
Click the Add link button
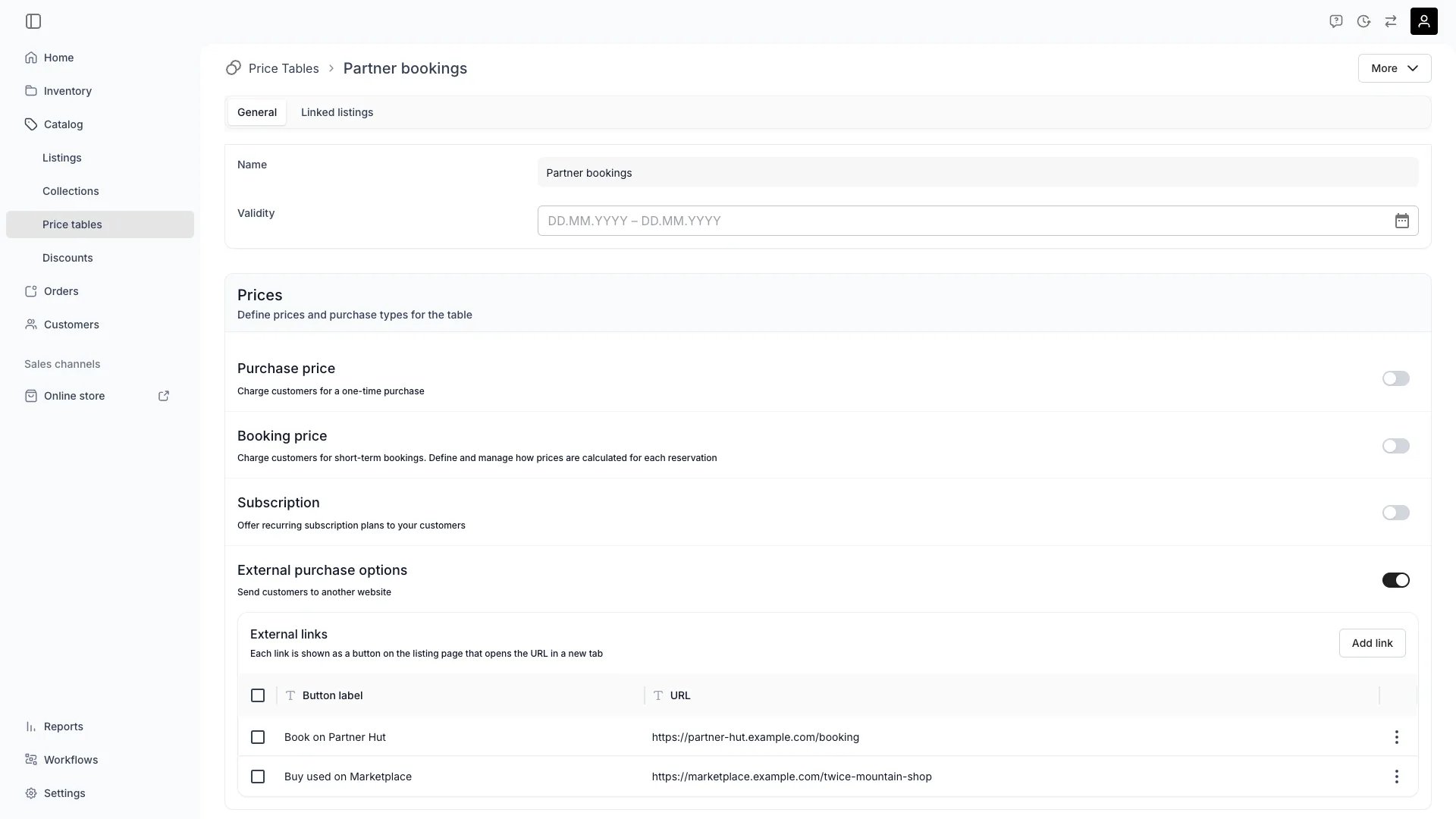[x=1372, y=643]
